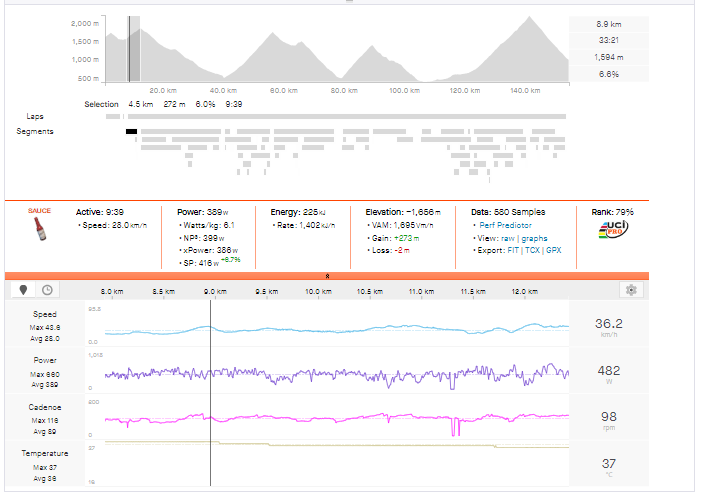The height and width of the screenshot is (496, 701).
Task: Select the black highlighted segment bar
Action: pyautogui.click(x=131, y=131)
